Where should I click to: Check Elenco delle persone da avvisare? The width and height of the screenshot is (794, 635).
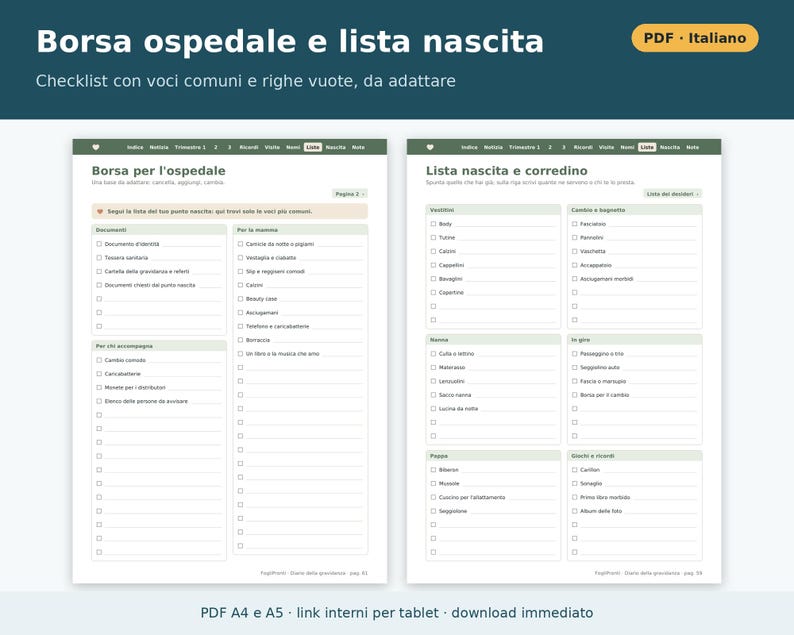coord(99,401)
